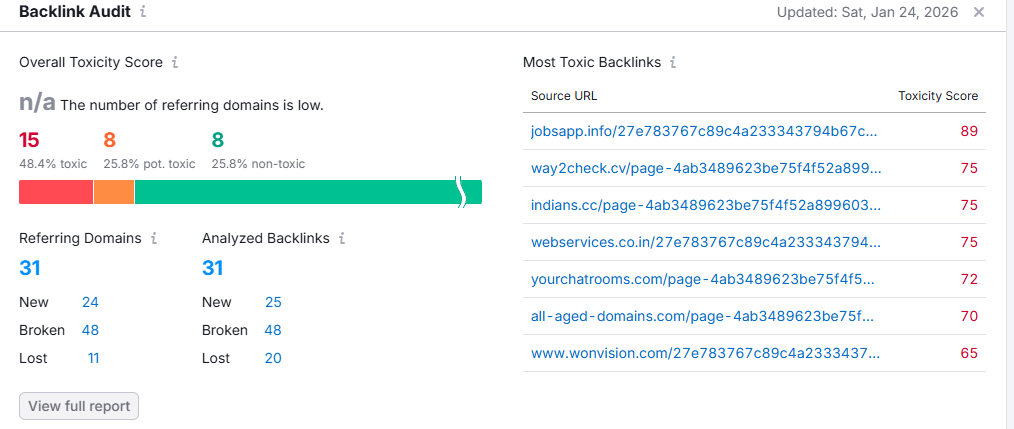Click info icon beside Overall Toxicity Score

pyautogui.click(x=175, y=62)
